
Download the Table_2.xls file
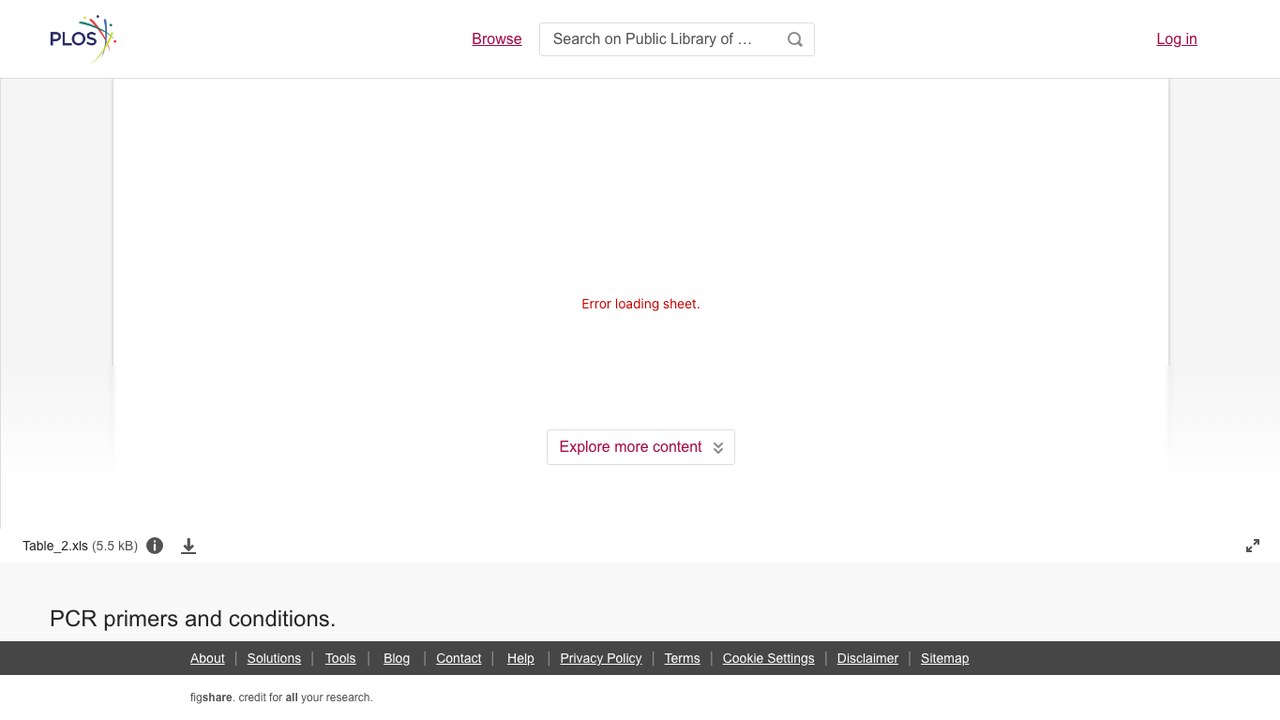[x=188, y=546]
